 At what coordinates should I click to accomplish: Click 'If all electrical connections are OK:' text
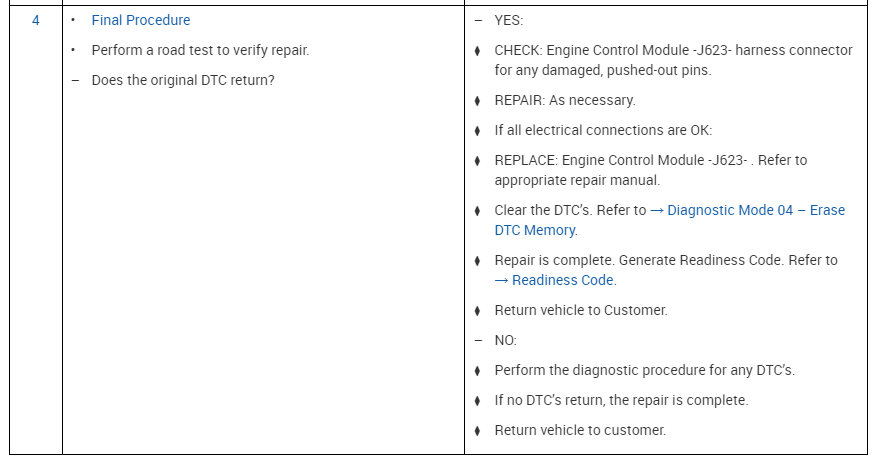point(603,130)
